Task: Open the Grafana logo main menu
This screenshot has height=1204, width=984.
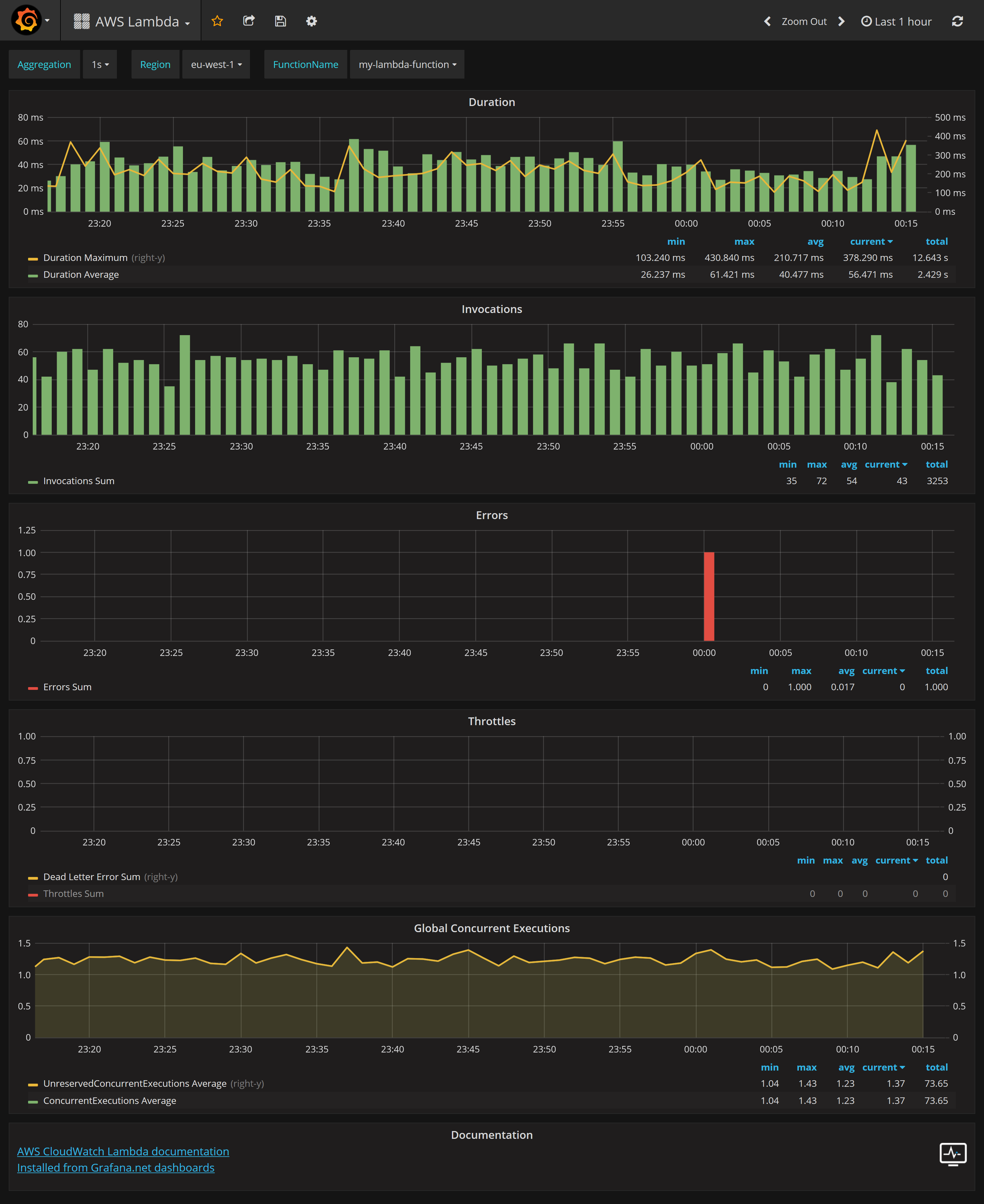Action: pos(26,20)
